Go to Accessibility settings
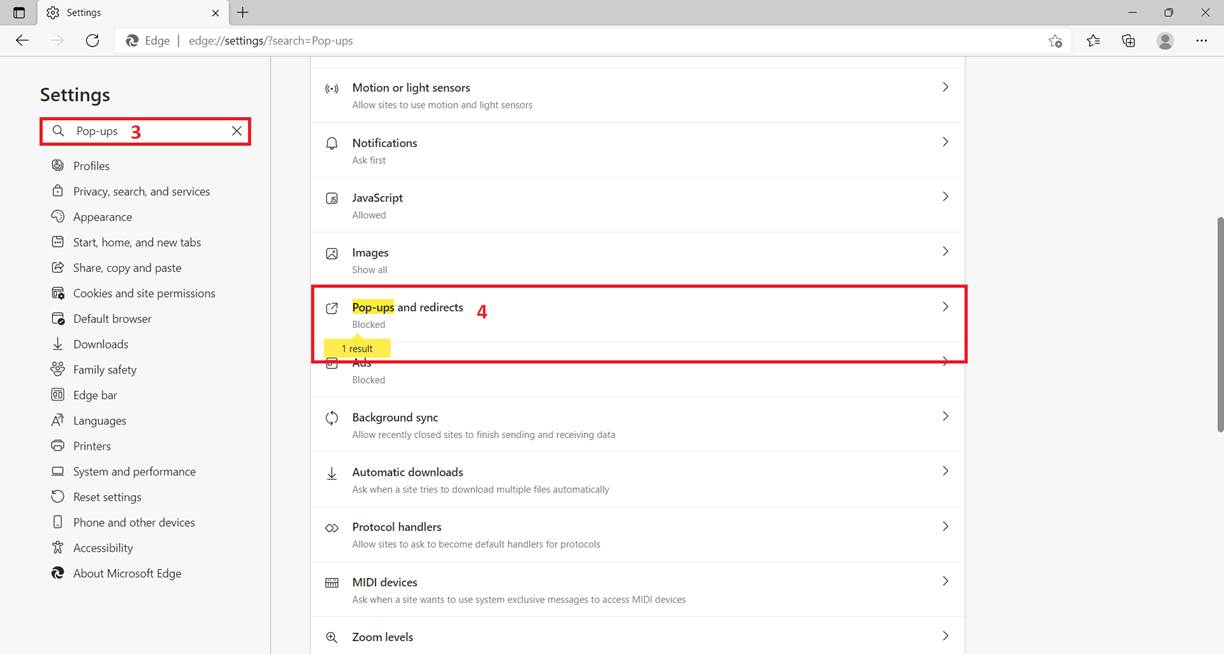The width and height of the screenshot is (1224, 654). [x=103, y=548]
